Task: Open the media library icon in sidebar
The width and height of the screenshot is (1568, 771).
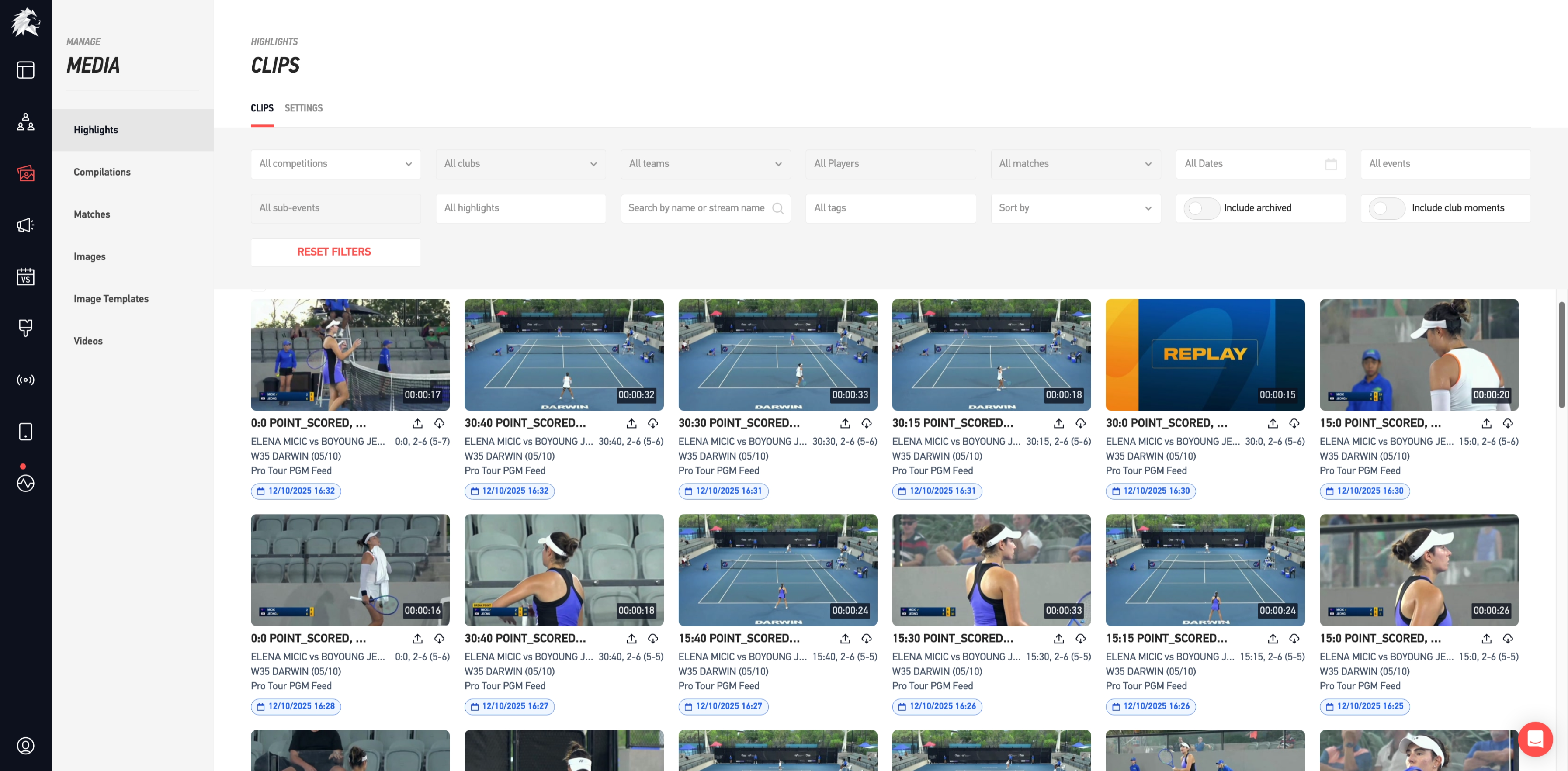Action: click(x=25, y=173)
